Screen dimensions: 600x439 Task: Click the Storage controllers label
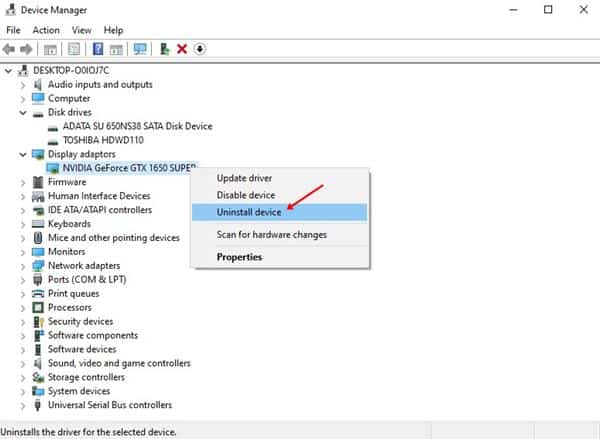click(x=86, y=377)
